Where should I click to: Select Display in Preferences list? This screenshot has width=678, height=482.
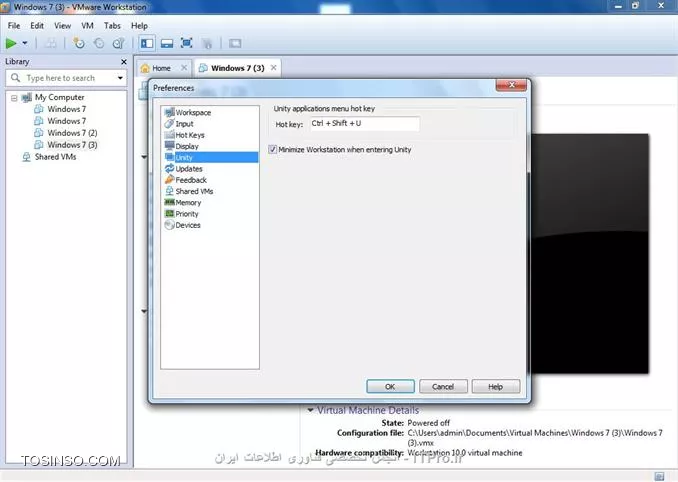click(x=187, y=146)
